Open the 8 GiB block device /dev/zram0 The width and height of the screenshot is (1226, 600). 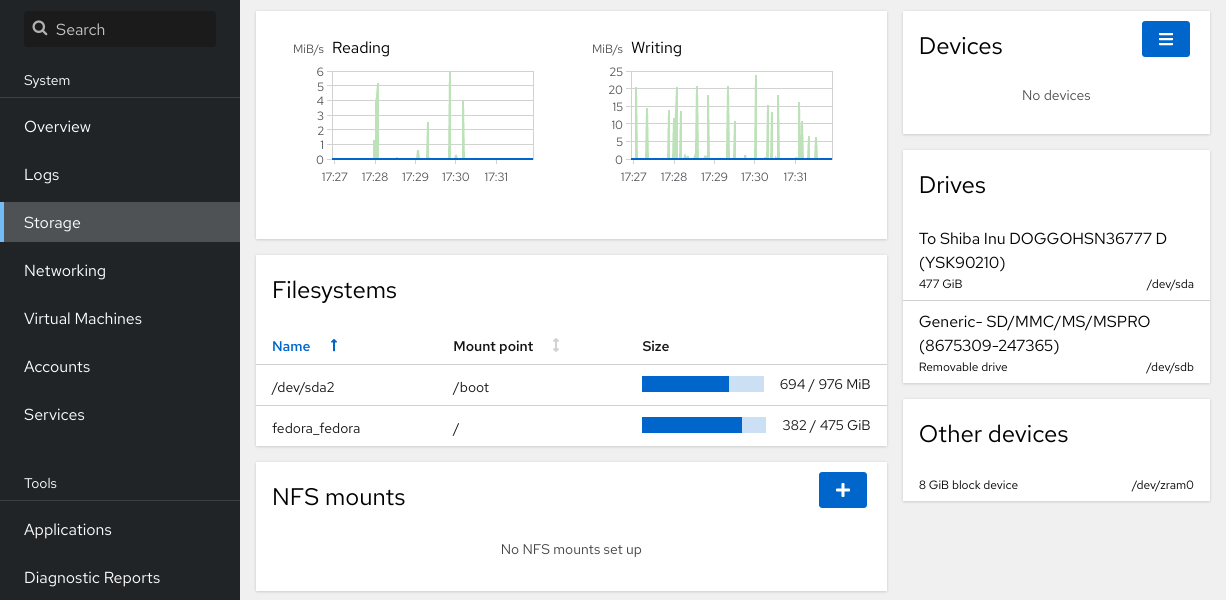click(x=1056, y=485)
